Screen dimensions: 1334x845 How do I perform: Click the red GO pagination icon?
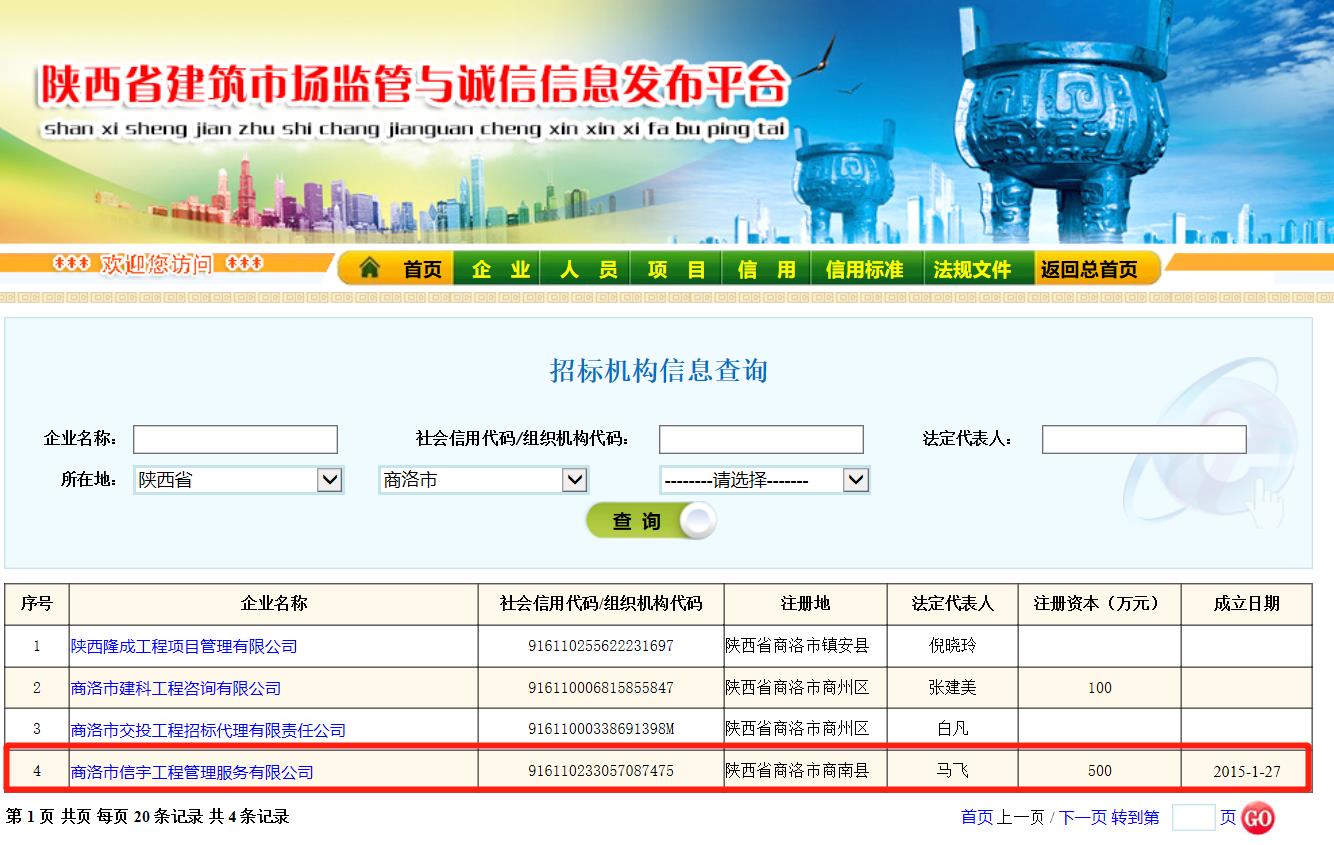(1257, 818)
